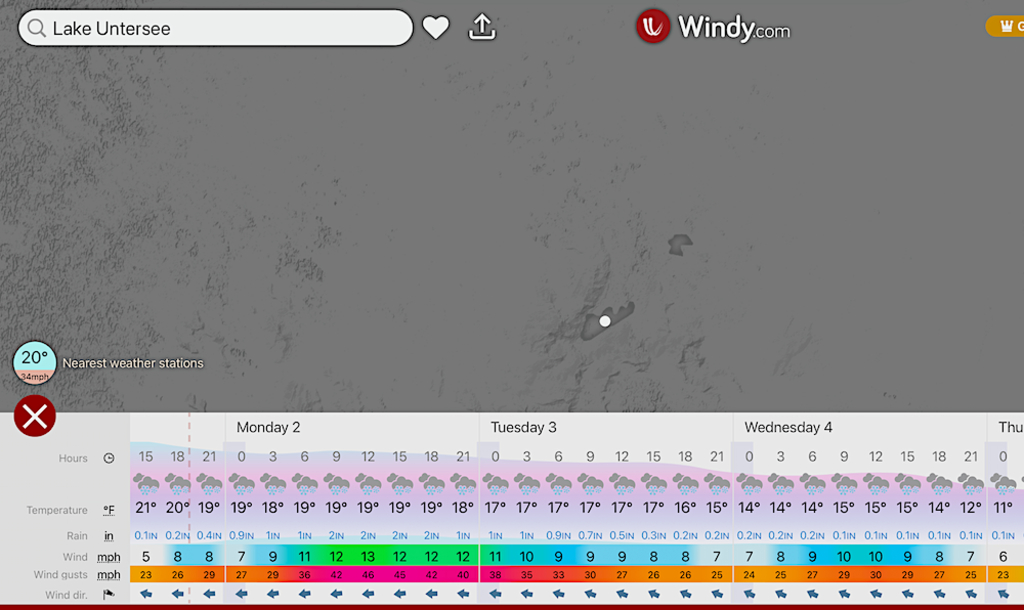Viewport: 1024px width, 610px height.
Task: Click Nearest weather stations label
Action: [133, 363]
